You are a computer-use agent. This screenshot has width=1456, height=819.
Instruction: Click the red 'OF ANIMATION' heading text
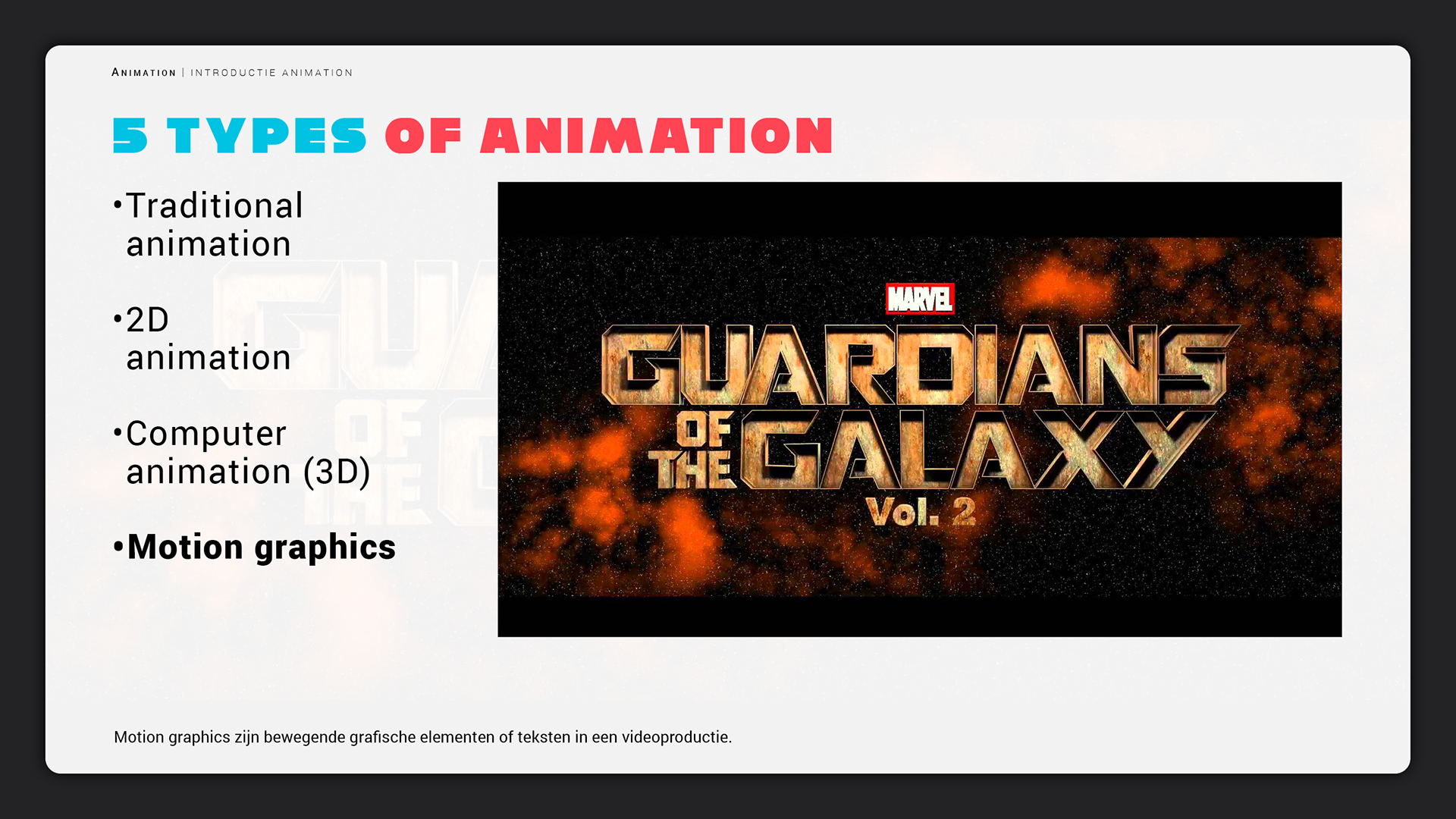pyautogui.click(x=609, y=136)
